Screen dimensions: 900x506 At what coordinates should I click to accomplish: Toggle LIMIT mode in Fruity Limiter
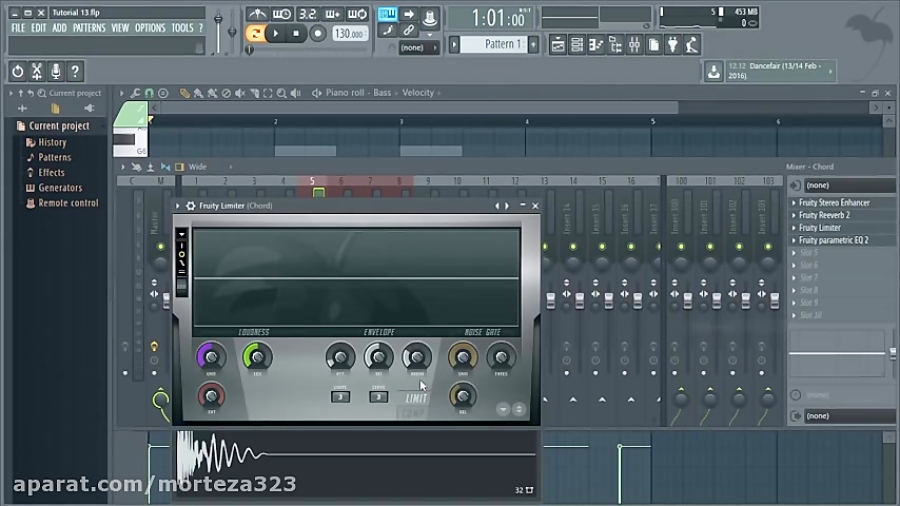[416, 398]
